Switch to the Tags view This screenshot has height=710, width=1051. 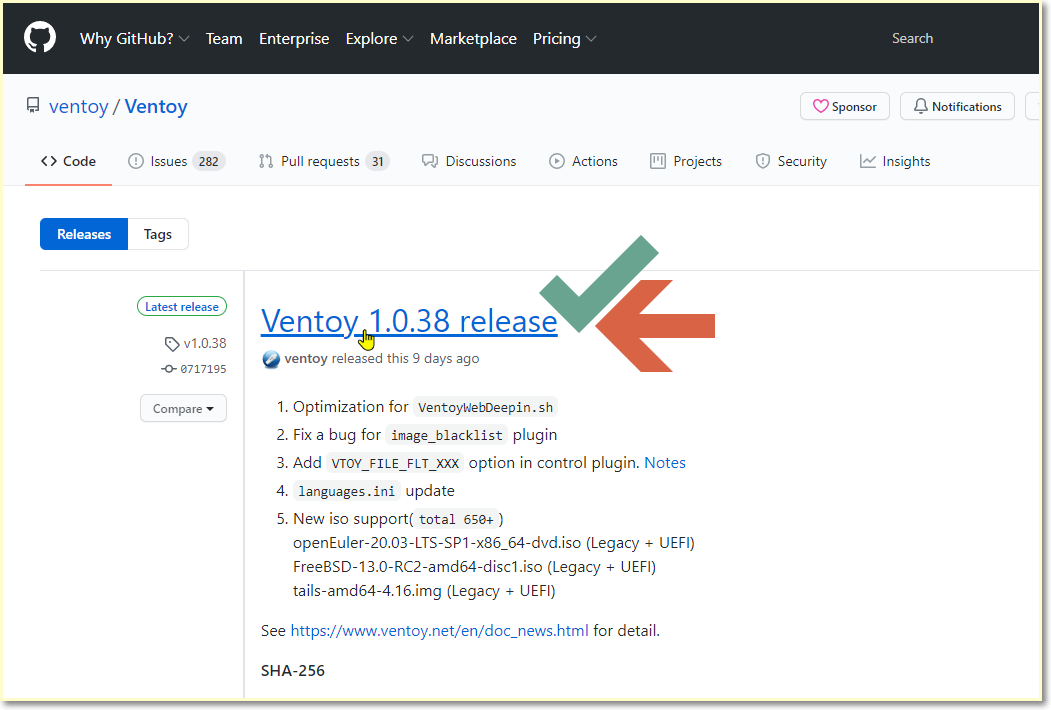[x=158, y=234]
